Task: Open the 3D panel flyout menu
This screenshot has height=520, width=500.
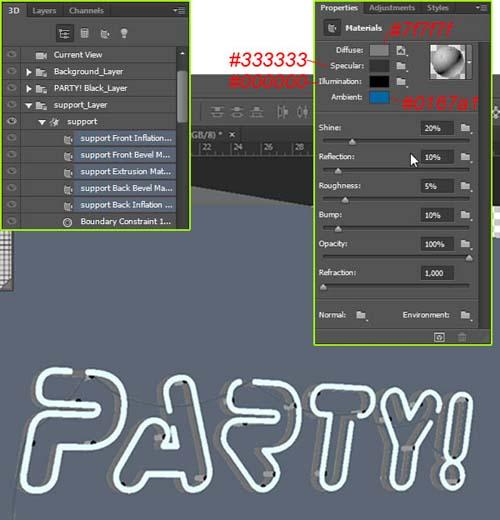Action: tap(179, 11)
